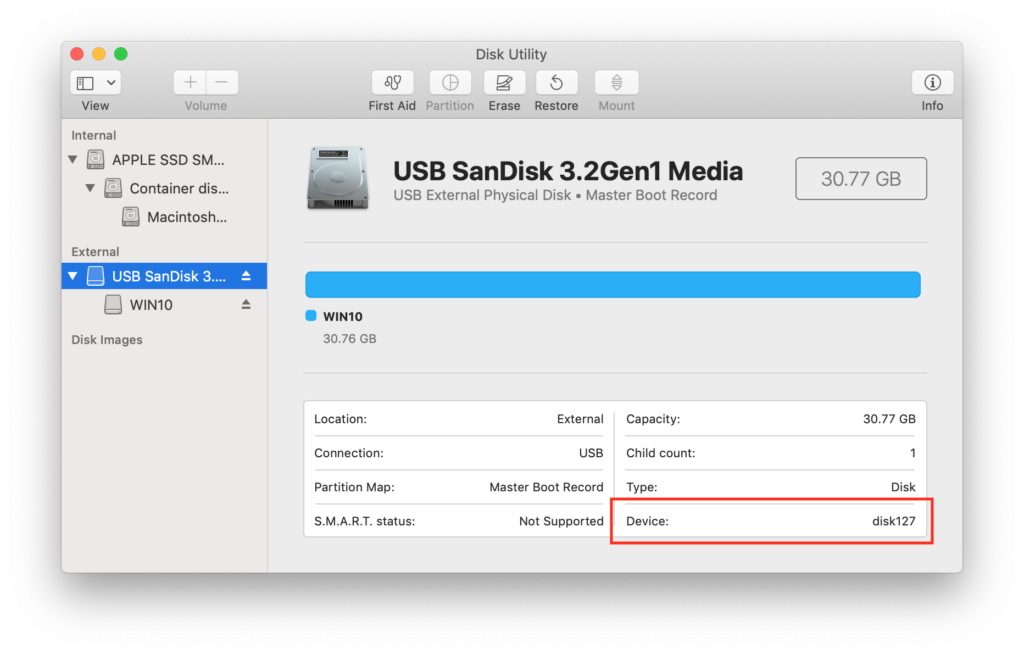The height and width of the screenshot is (654, 1024).
Task: Click the large hard drive image
Action: click(x=338, y=178)
